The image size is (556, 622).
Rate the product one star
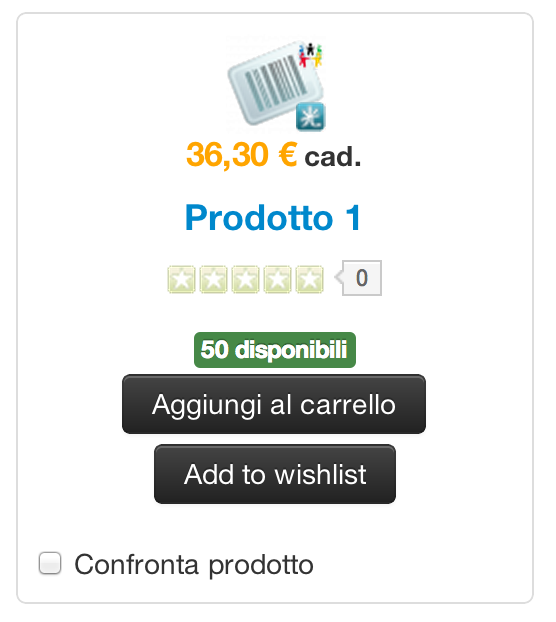(x=182, y=280)
